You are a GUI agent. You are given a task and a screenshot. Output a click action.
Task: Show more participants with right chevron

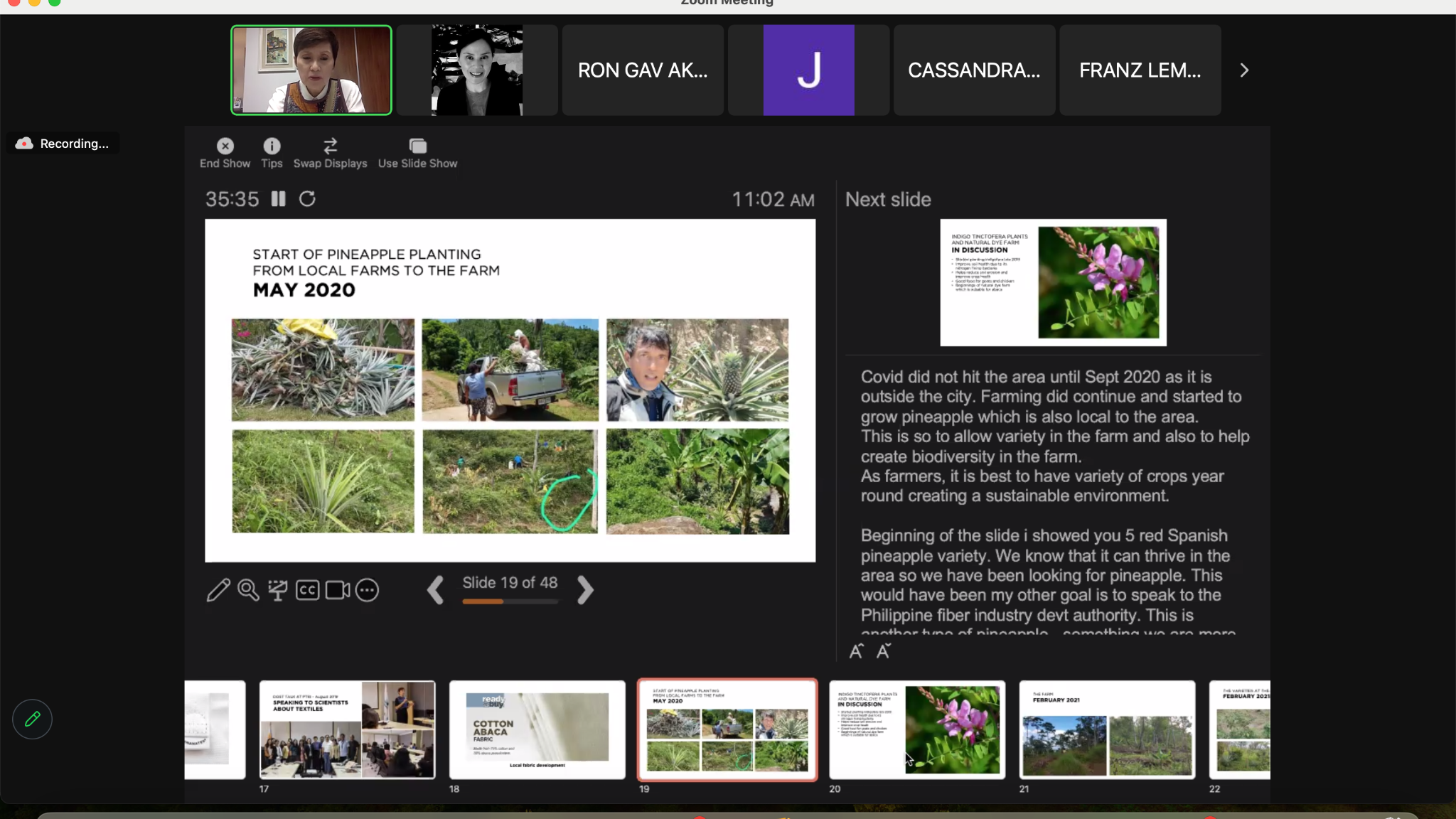(1244, 70)
